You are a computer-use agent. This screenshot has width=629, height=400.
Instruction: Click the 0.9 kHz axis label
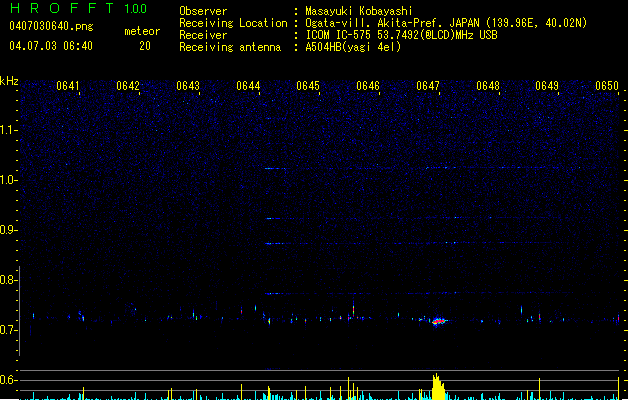(8, 230)
